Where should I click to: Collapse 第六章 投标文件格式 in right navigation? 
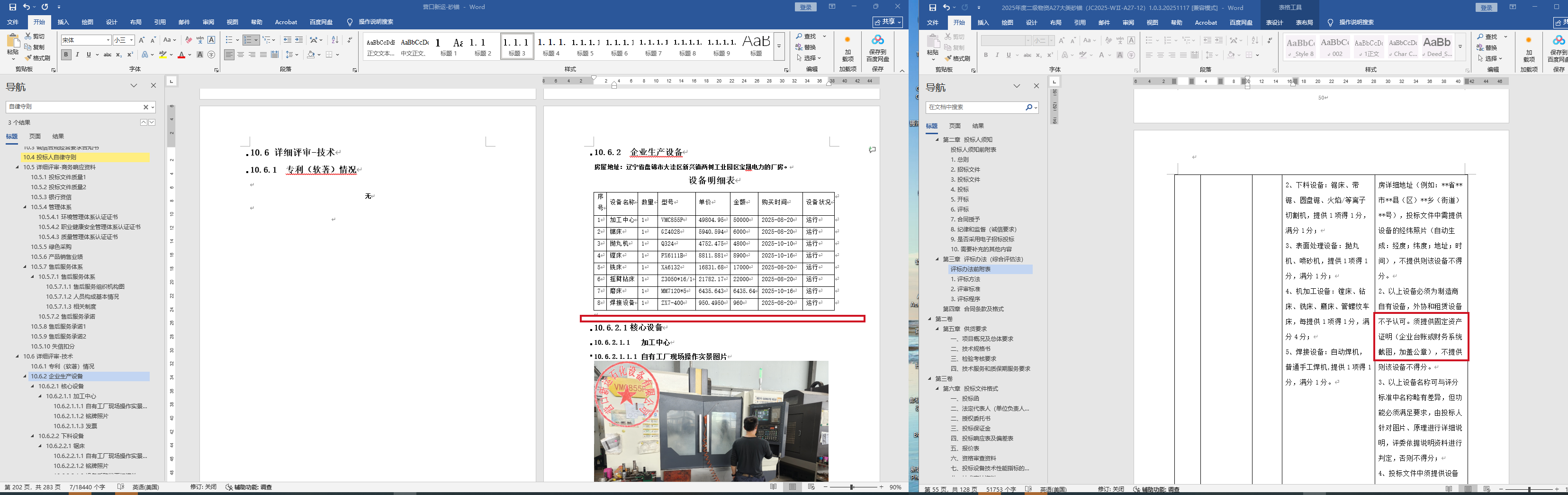point(937,389)
